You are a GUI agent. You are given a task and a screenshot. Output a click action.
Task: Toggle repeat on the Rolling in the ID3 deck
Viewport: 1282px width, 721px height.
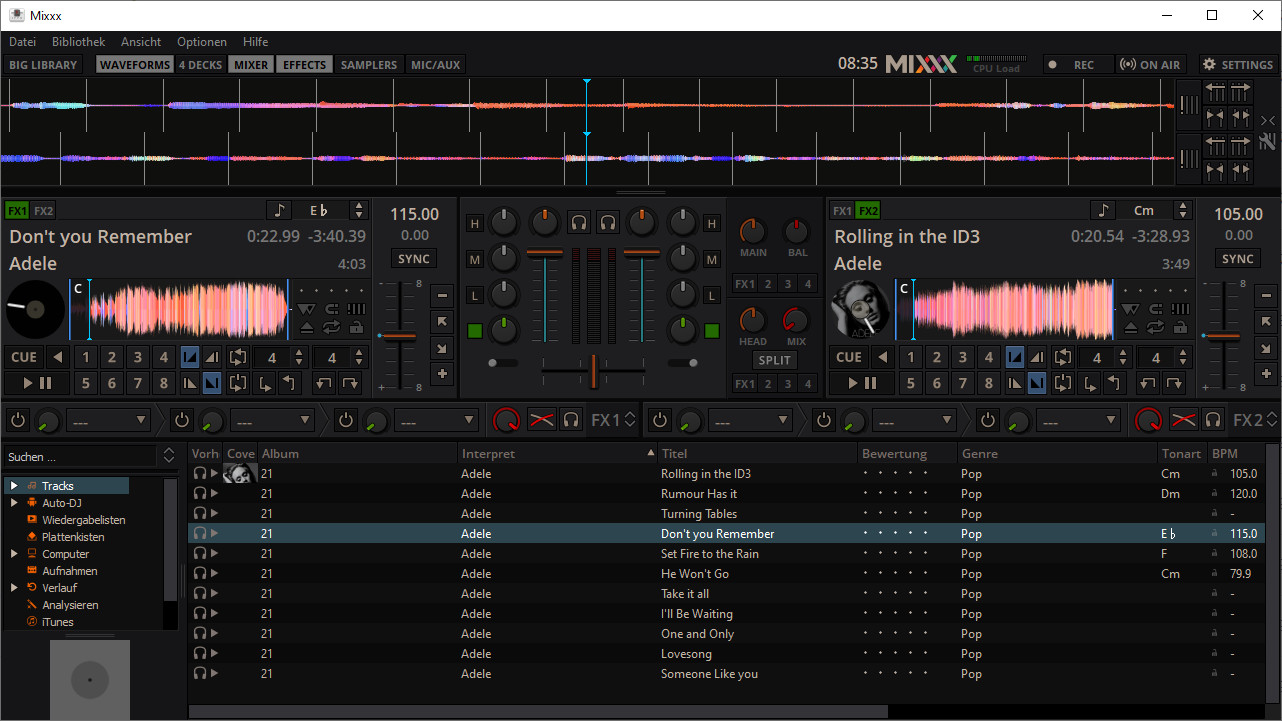(x=1155, y=327)
